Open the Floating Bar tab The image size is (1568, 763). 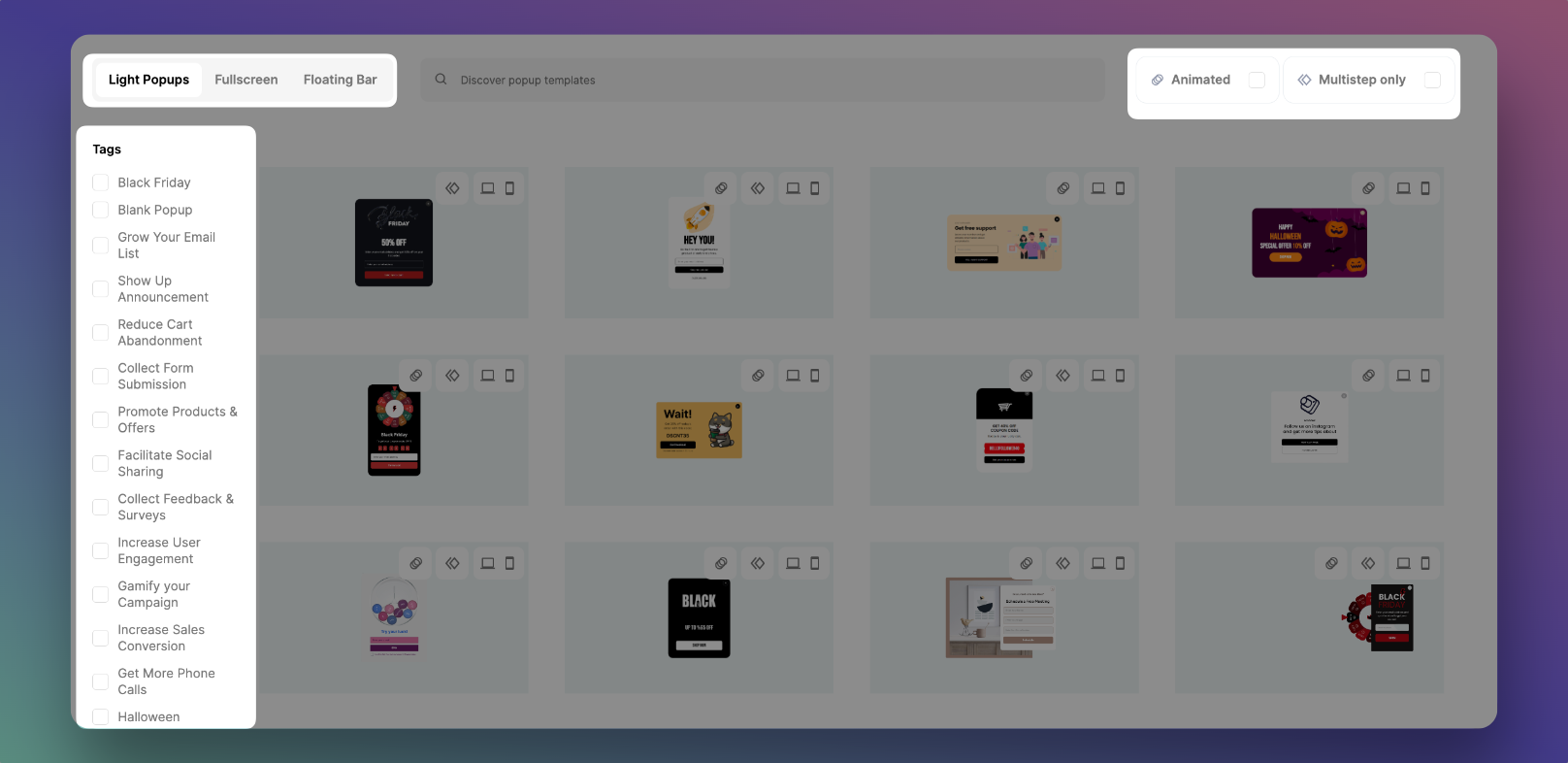click(340, 80)
